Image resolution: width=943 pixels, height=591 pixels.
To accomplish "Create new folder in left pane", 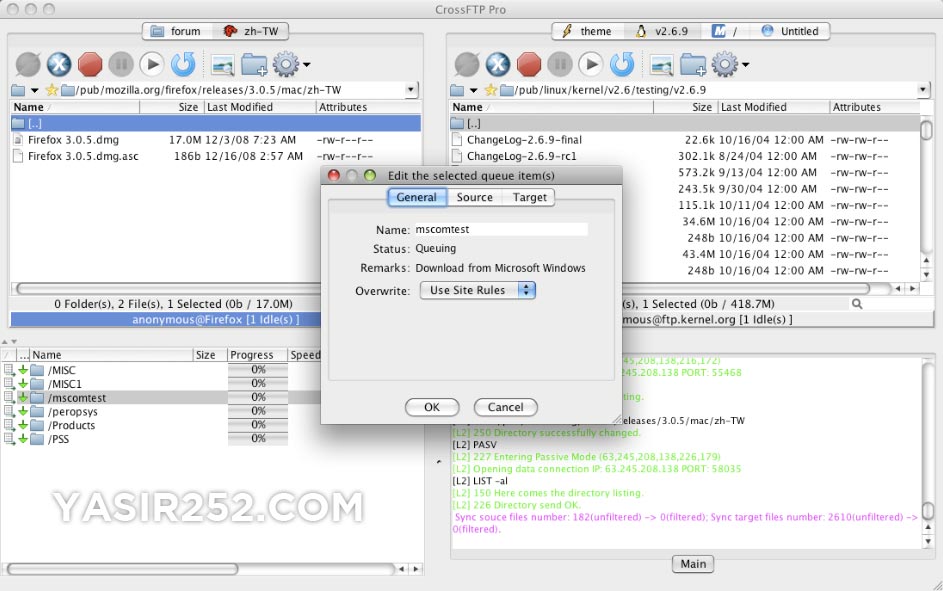I will (x=254, y=65).
